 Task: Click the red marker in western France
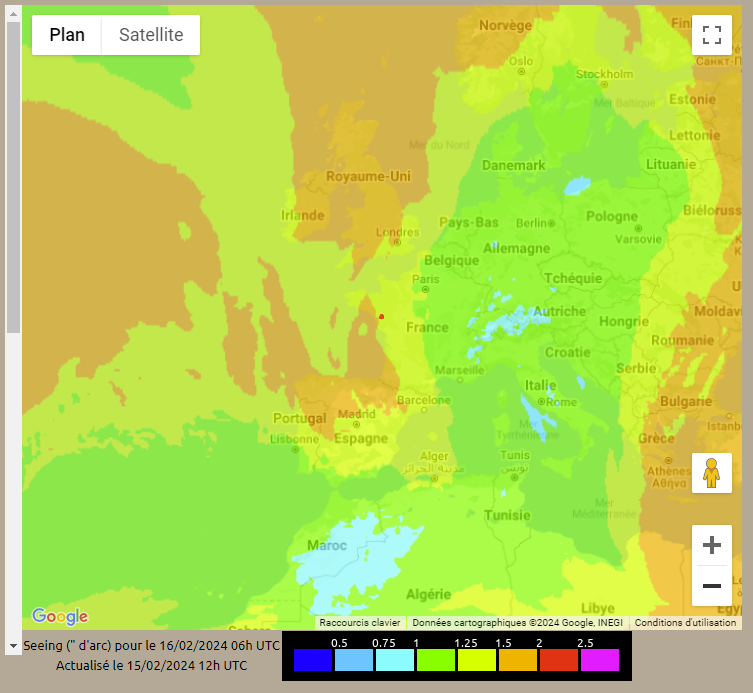coord(382,316)
